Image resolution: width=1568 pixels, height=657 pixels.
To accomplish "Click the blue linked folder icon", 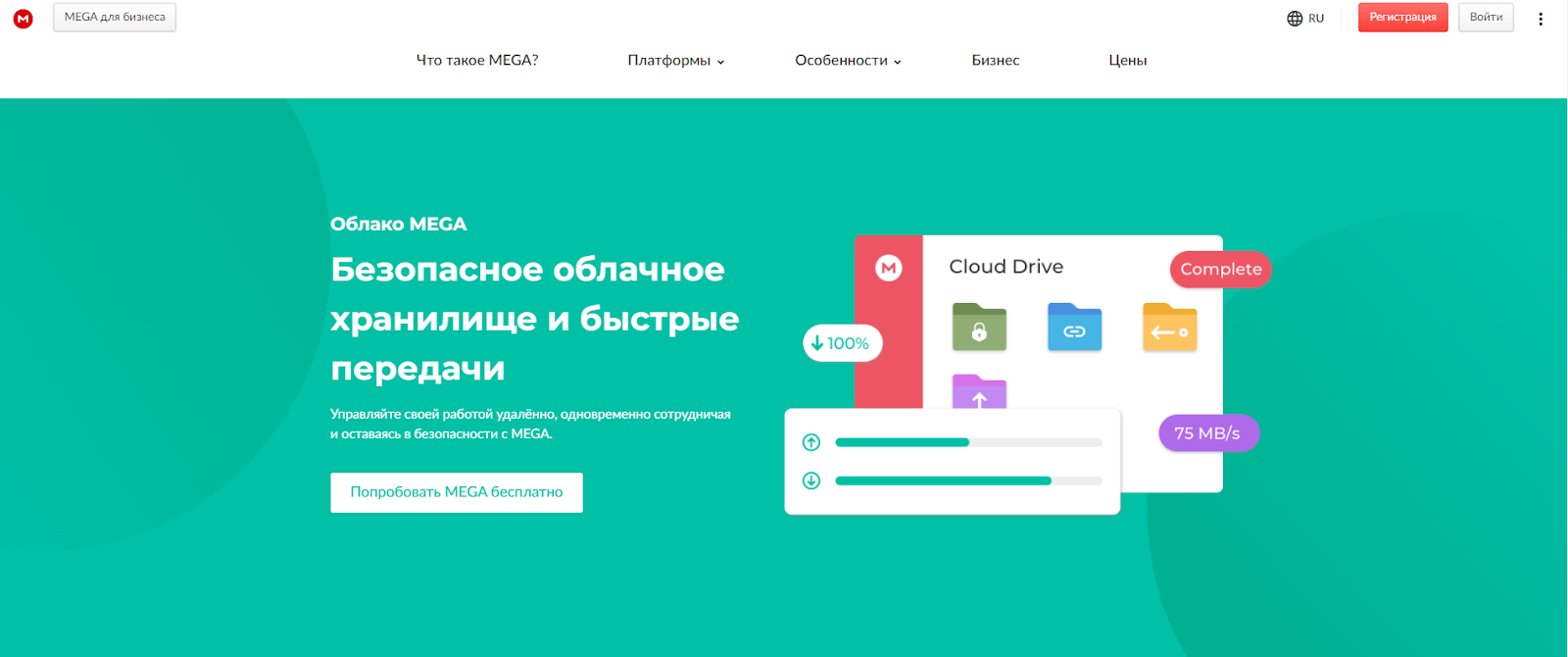I will [1074, 328].
